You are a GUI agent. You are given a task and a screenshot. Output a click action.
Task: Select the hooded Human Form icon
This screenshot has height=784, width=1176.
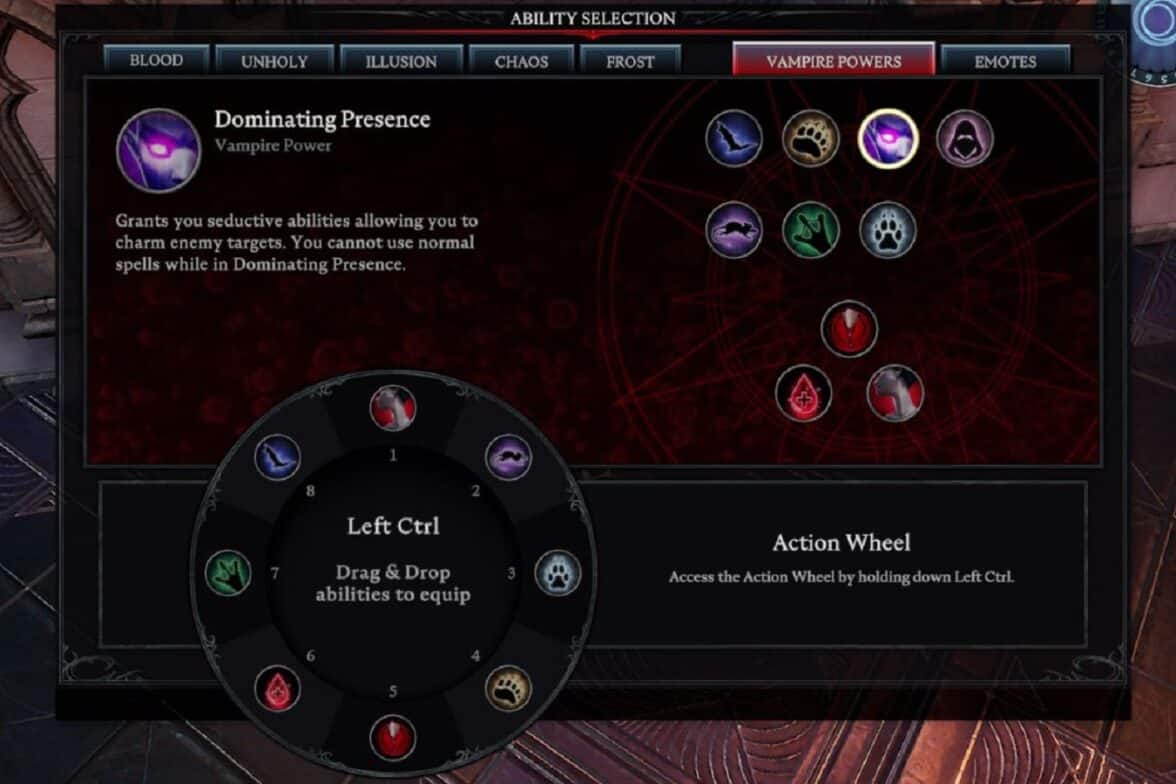coord(964,139)
